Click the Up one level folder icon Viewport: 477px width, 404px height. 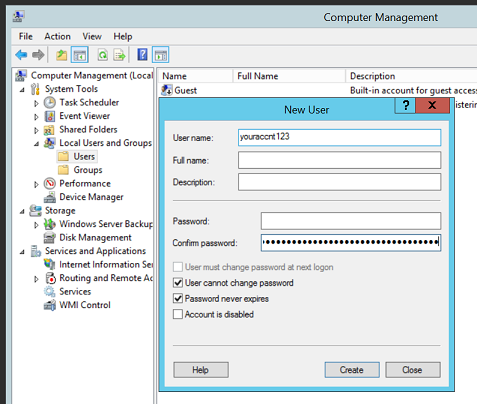pyautogui.click(x=61, y=55)
